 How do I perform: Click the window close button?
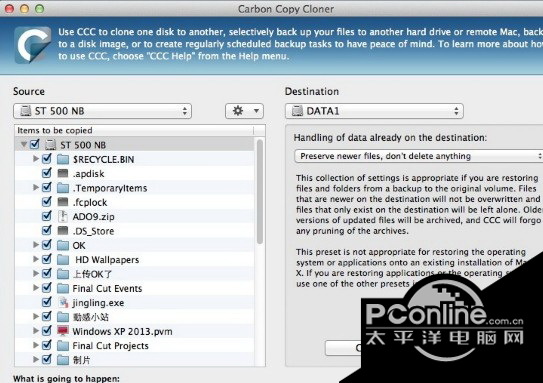pyautogui.click(x=9, y=9)
